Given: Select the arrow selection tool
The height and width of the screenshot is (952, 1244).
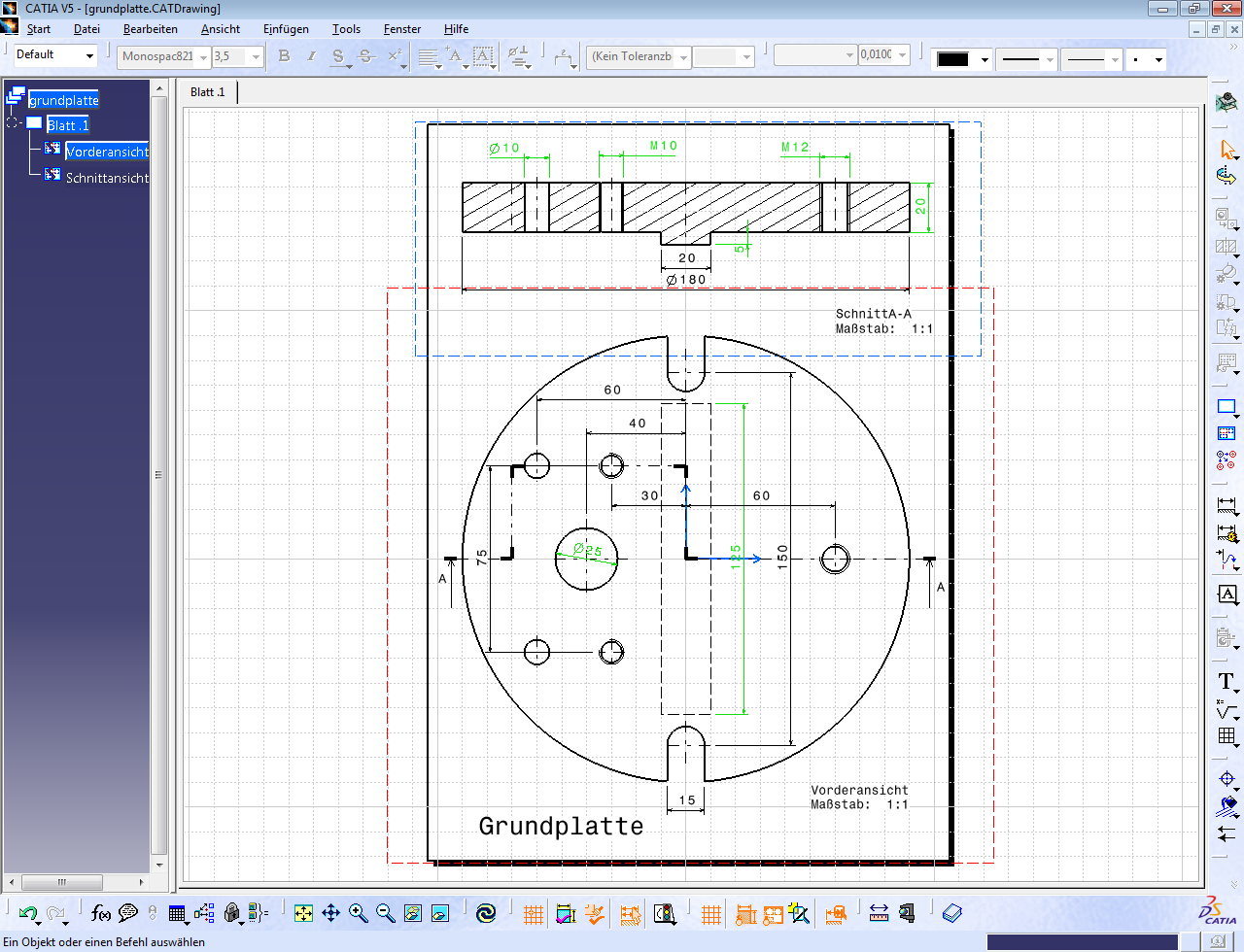Looking at the screenshot, I should (x=1227, y=151).
